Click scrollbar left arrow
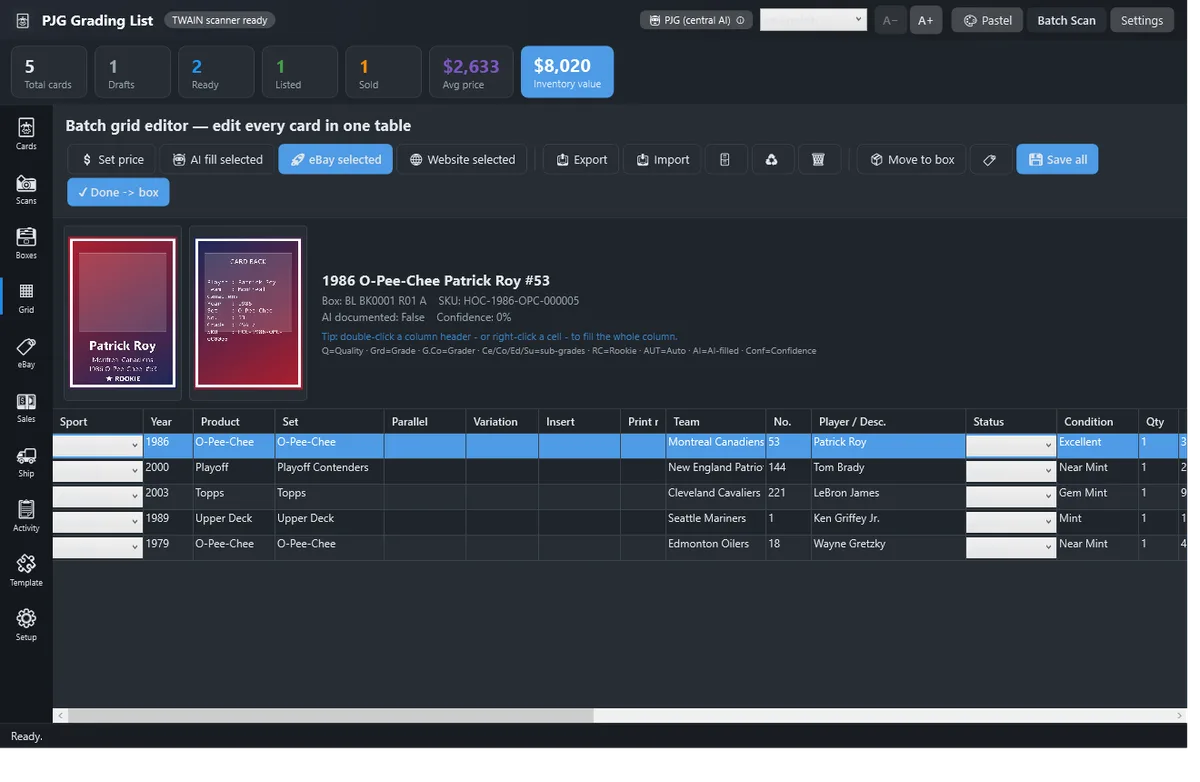The image size is (1200, 782). 60,716
